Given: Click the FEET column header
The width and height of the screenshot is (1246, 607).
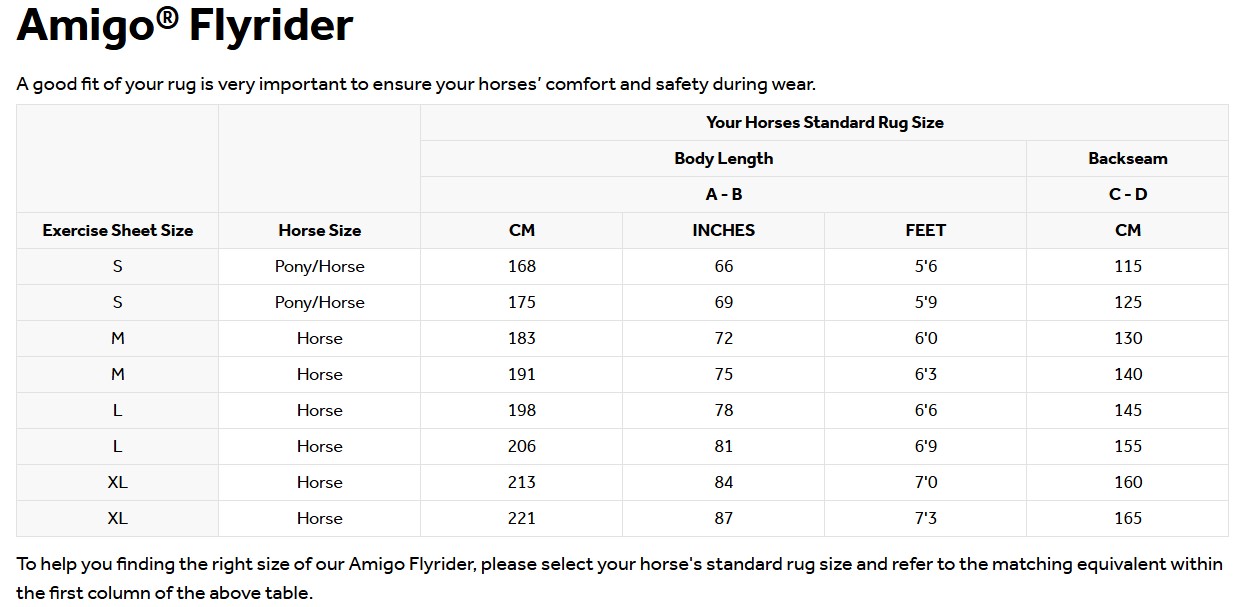Looking at the screenshot, I should pos(926,230).
